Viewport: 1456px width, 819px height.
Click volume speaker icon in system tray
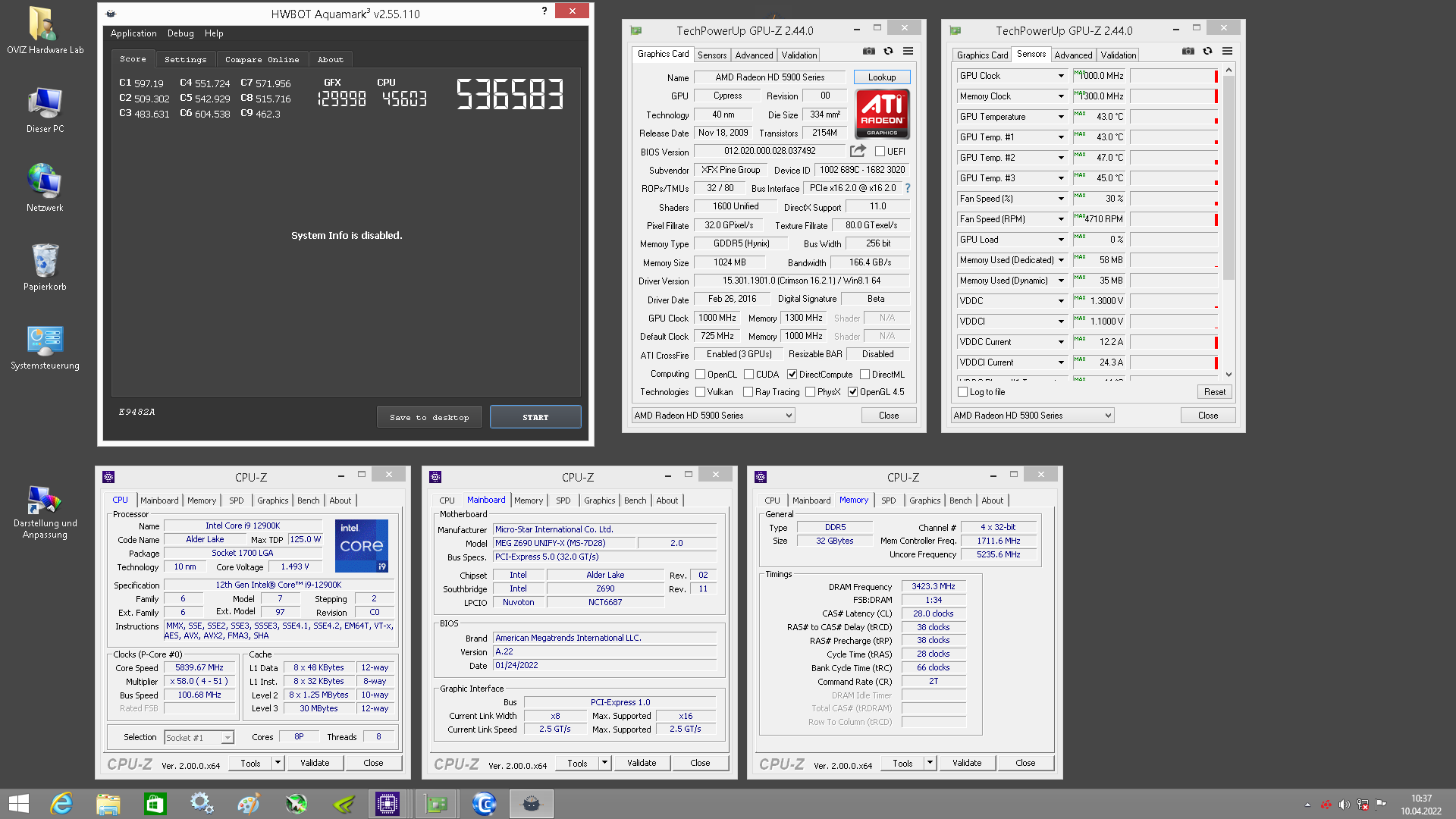1344,805
